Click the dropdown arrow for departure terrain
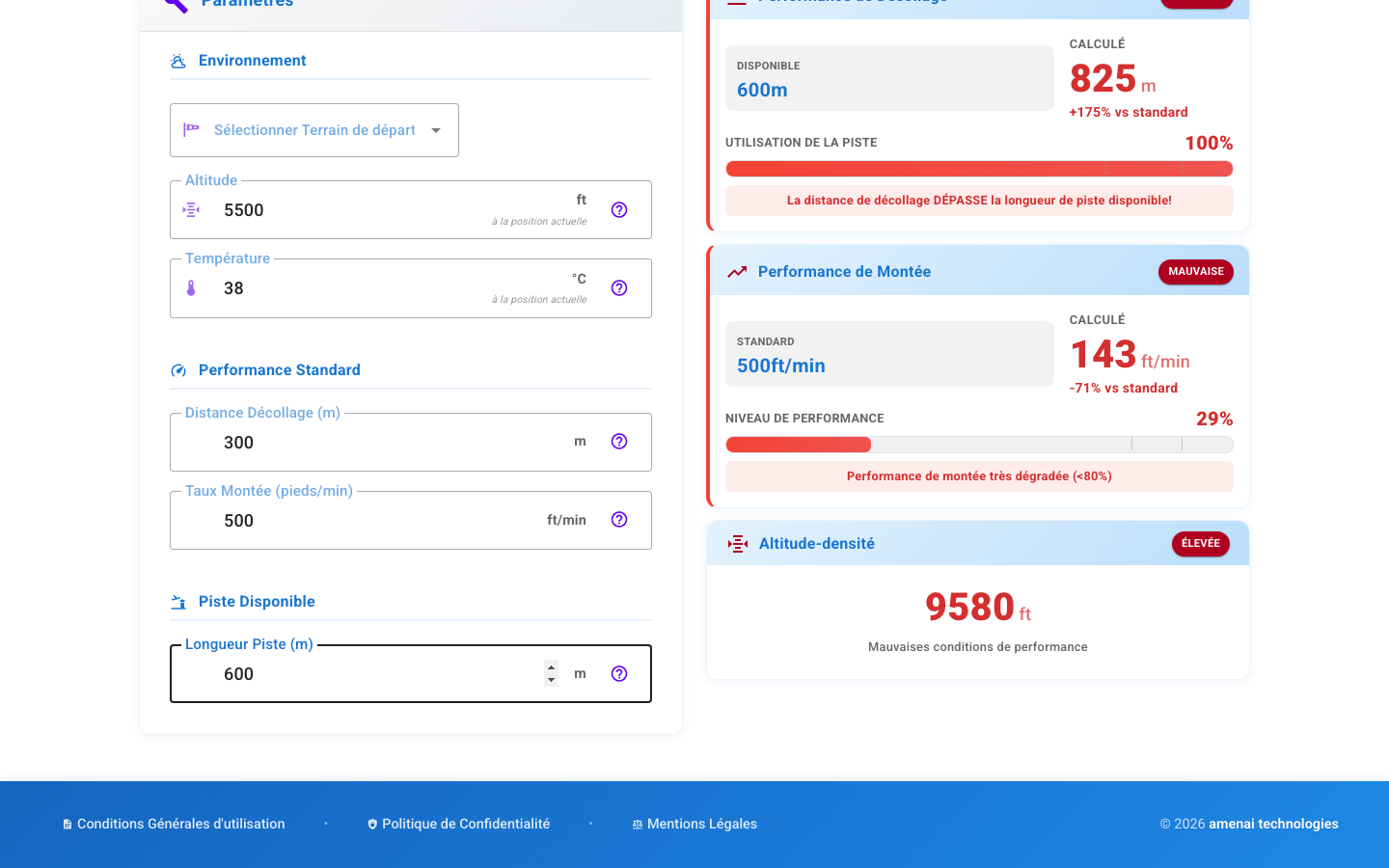Viewport: 1389px width, 868px height. [x=436, y=130]
